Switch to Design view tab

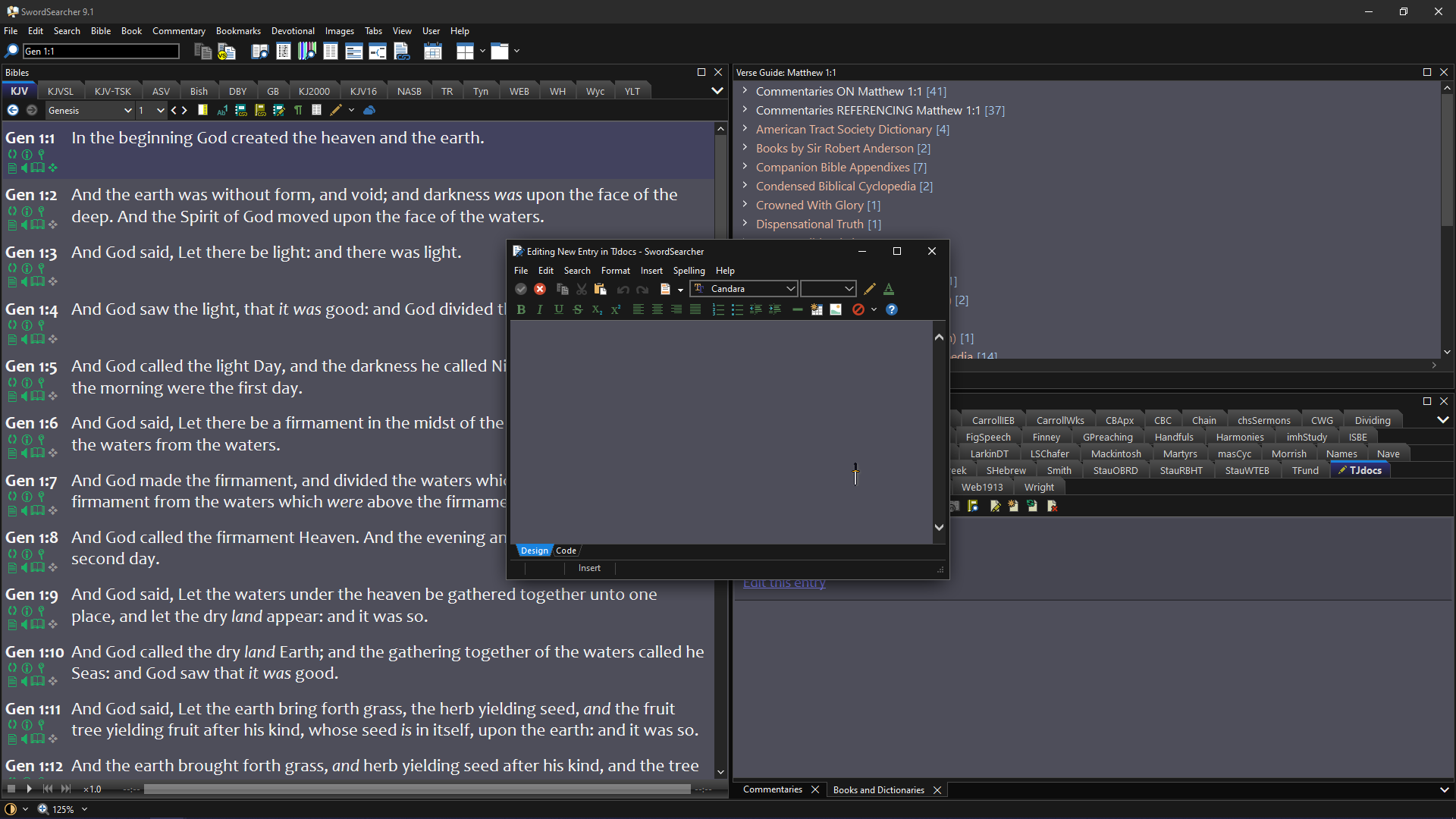click(x=534, y=551)
